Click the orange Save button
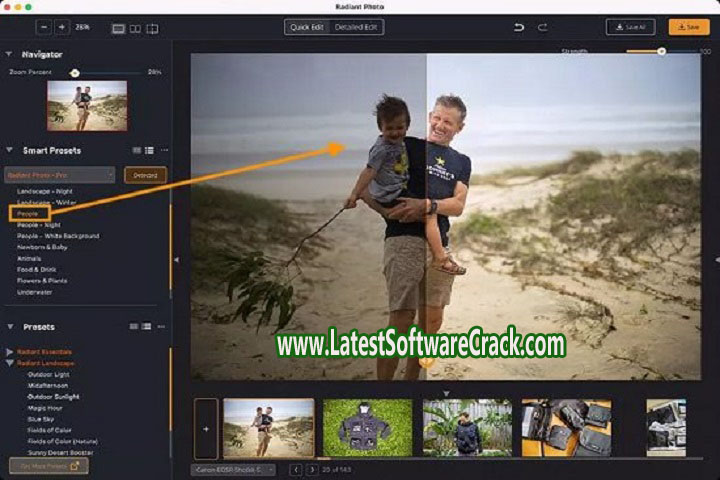720x480 pixels. coord(688,27)
